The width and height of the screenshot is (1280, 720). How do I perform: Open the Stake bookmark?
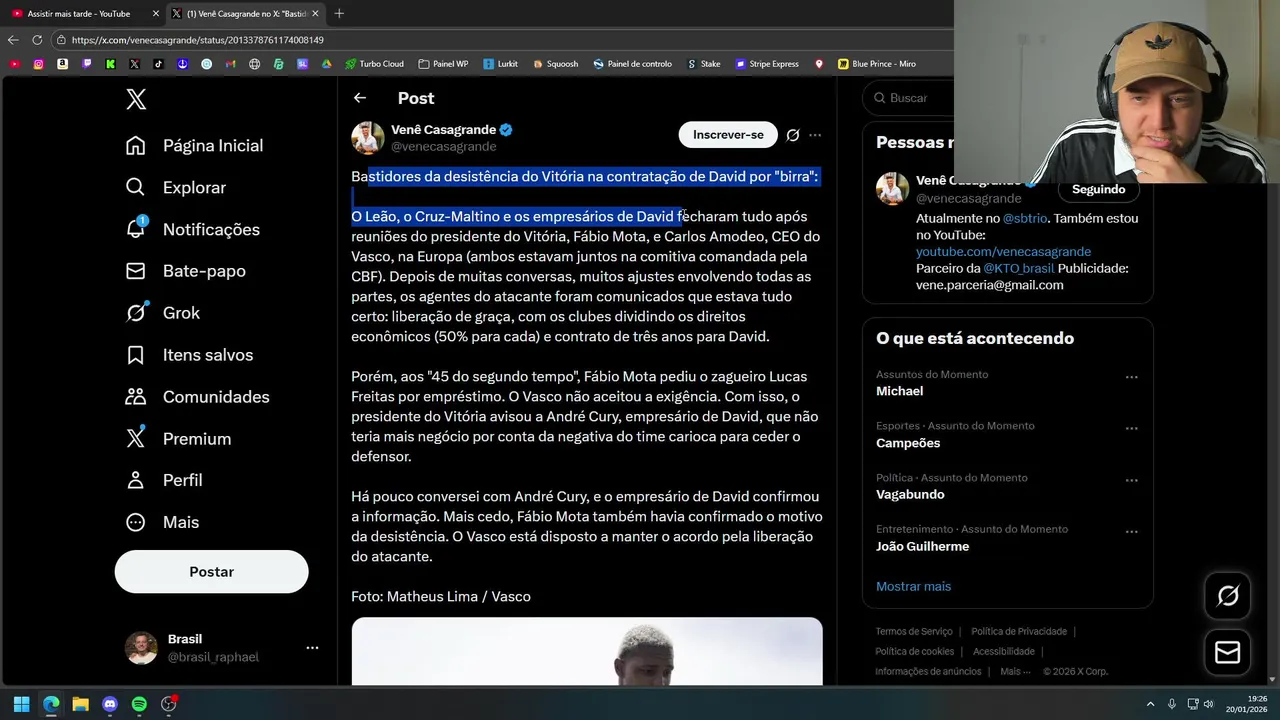(x=704, y=64)
